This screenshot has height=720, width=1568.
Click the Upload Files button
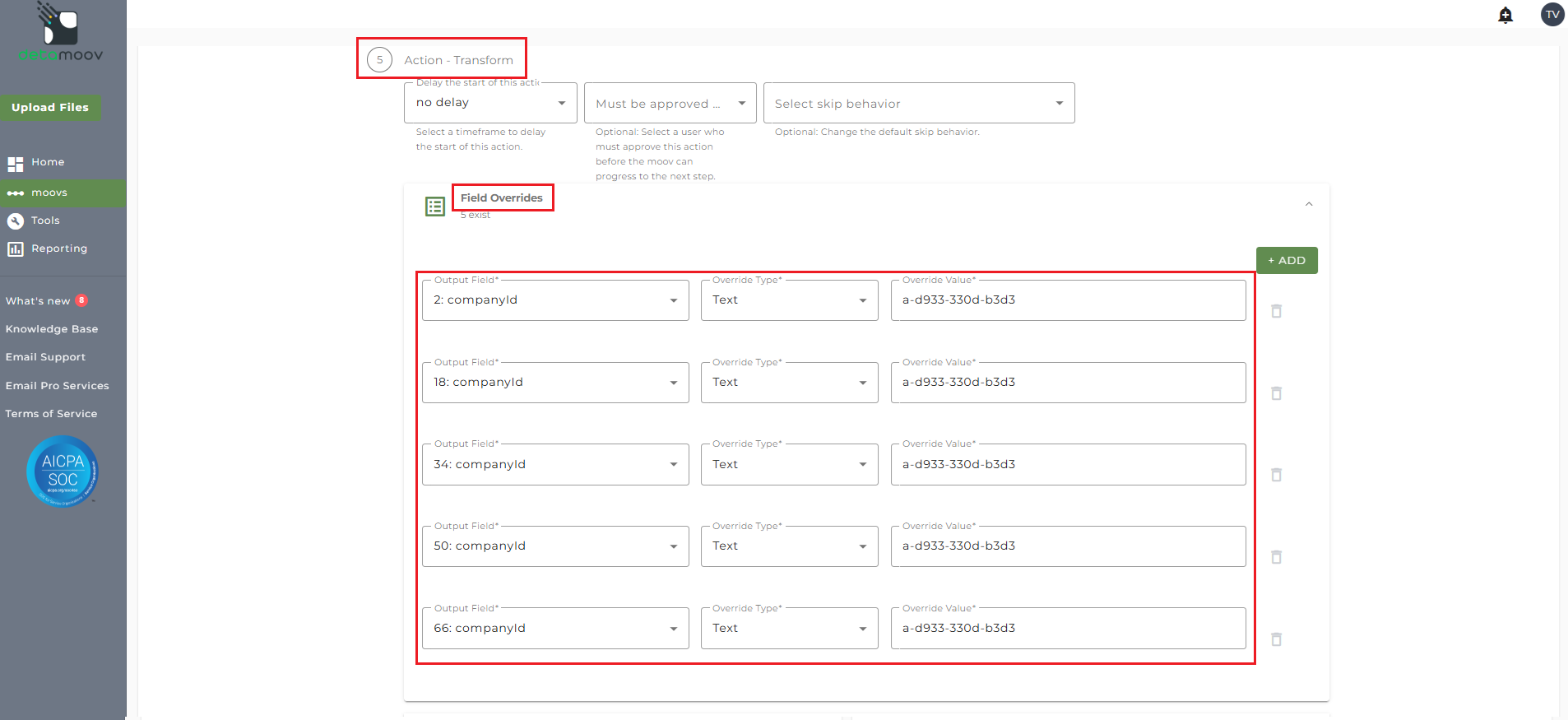coord(50,108)
